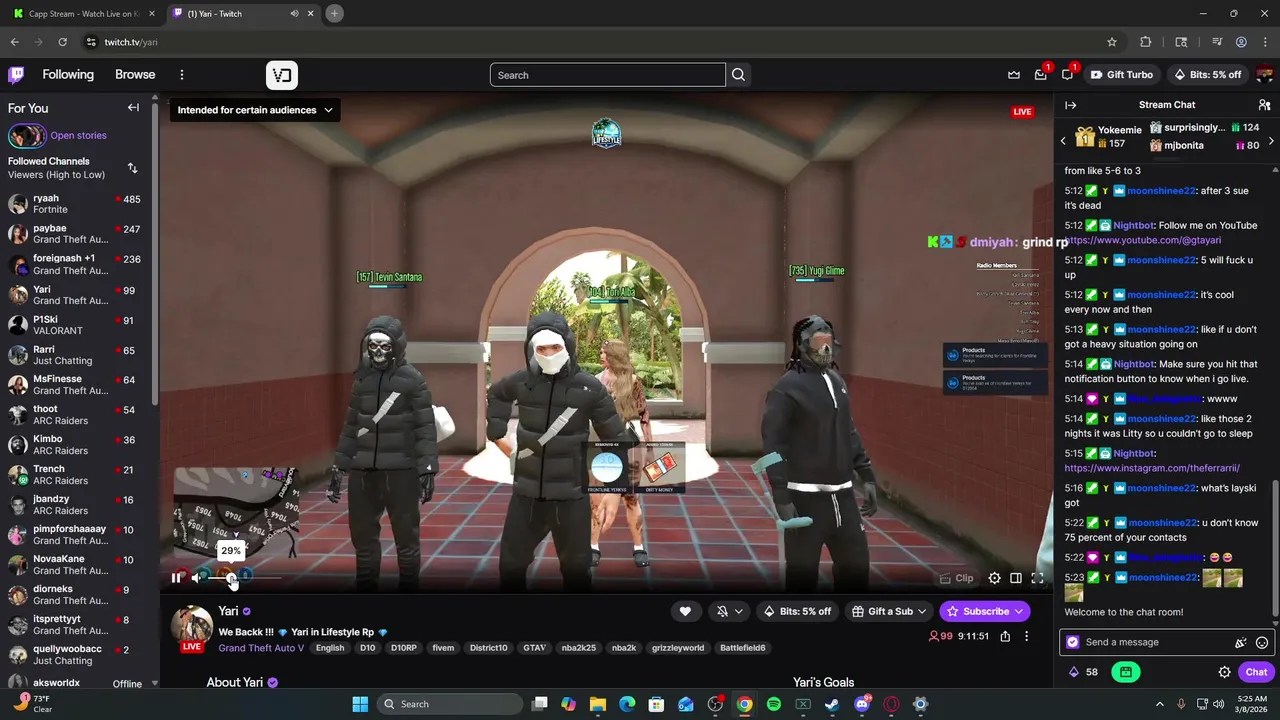Open the celebration power-ups icon in chat
This screenshot has width=1280, height=720.
coord(1241,643)
